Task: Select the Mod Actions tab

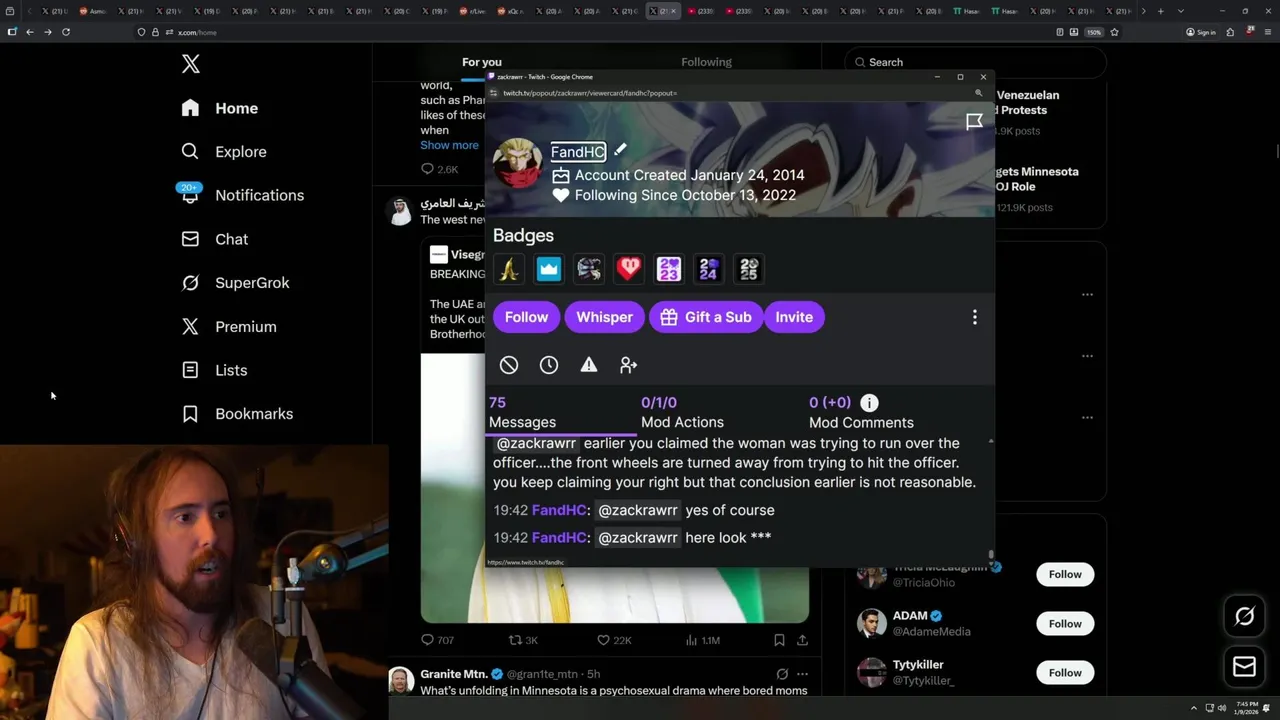Action: (x=682, y=412)
